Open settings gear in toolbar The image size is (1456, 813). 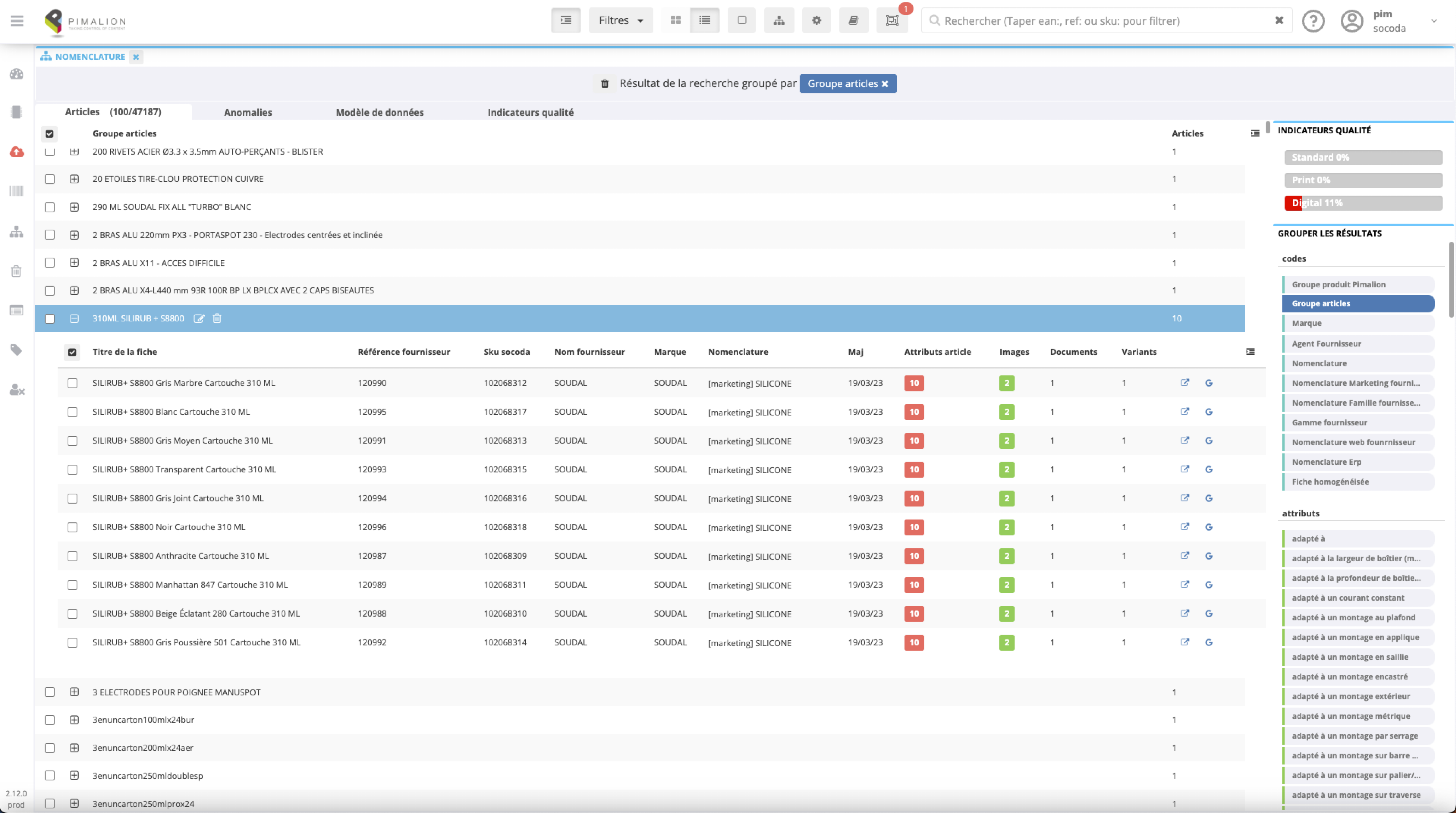tap(816, 20)
